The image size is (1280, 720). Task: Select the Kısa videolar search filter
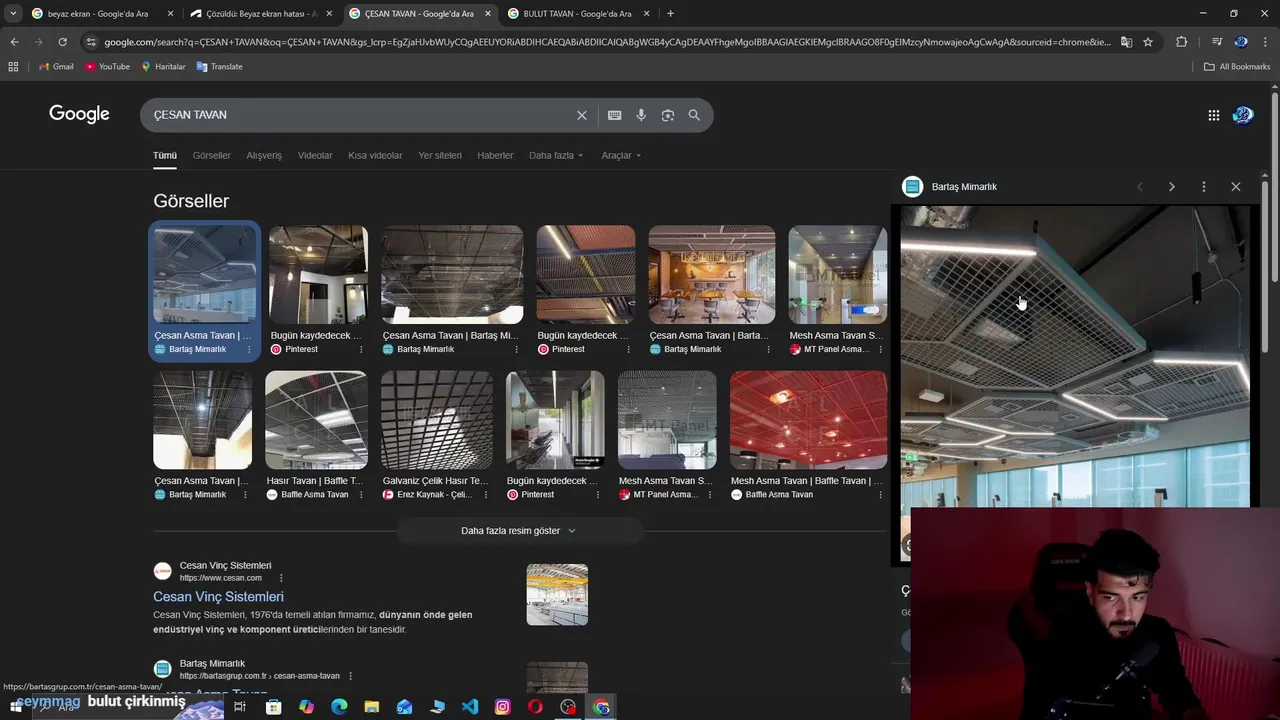[x=375, y=155]
